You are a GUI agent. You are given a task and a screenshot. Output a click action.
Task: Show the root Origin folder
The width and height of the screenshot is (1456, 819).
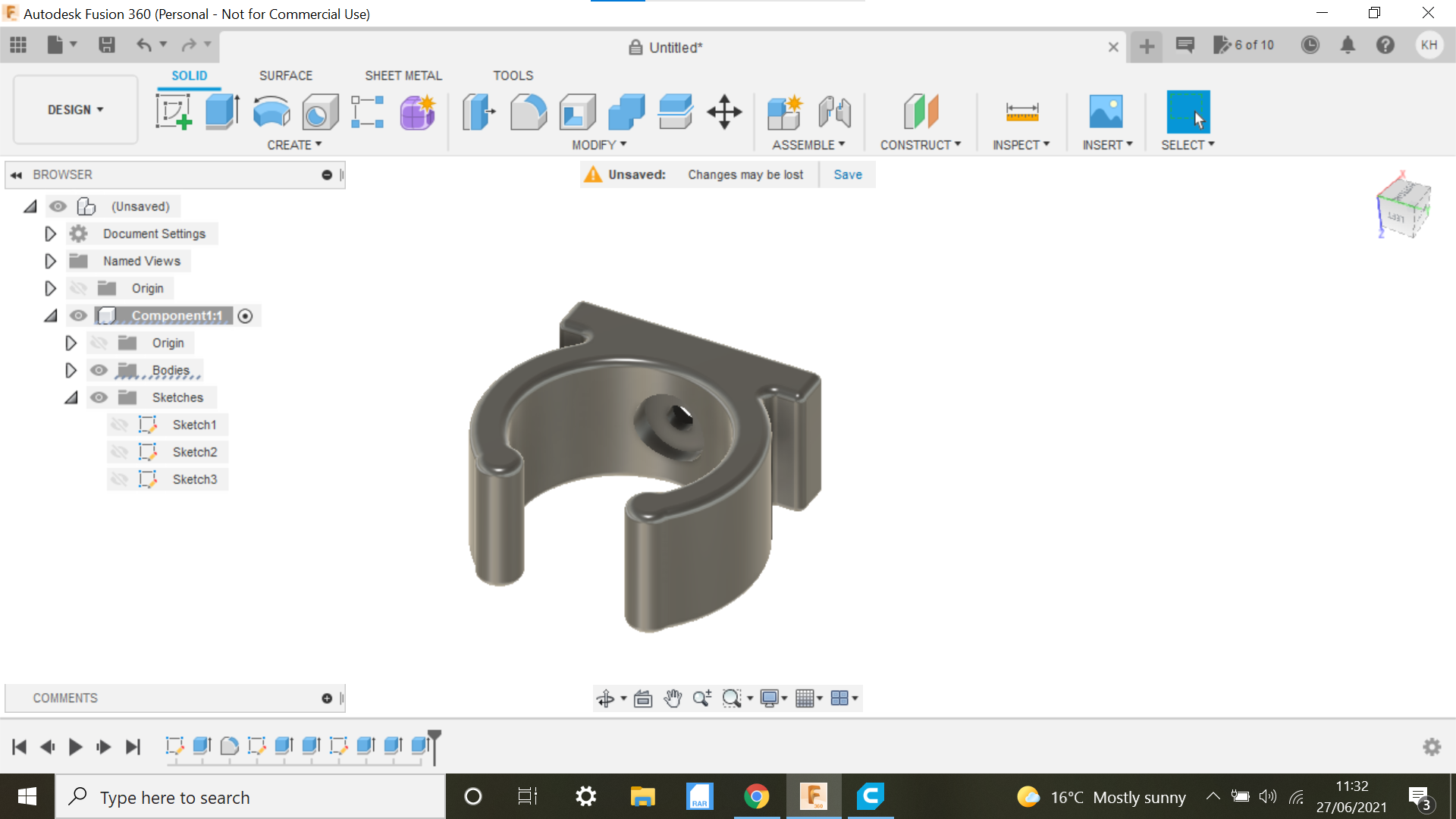[78, 288]
